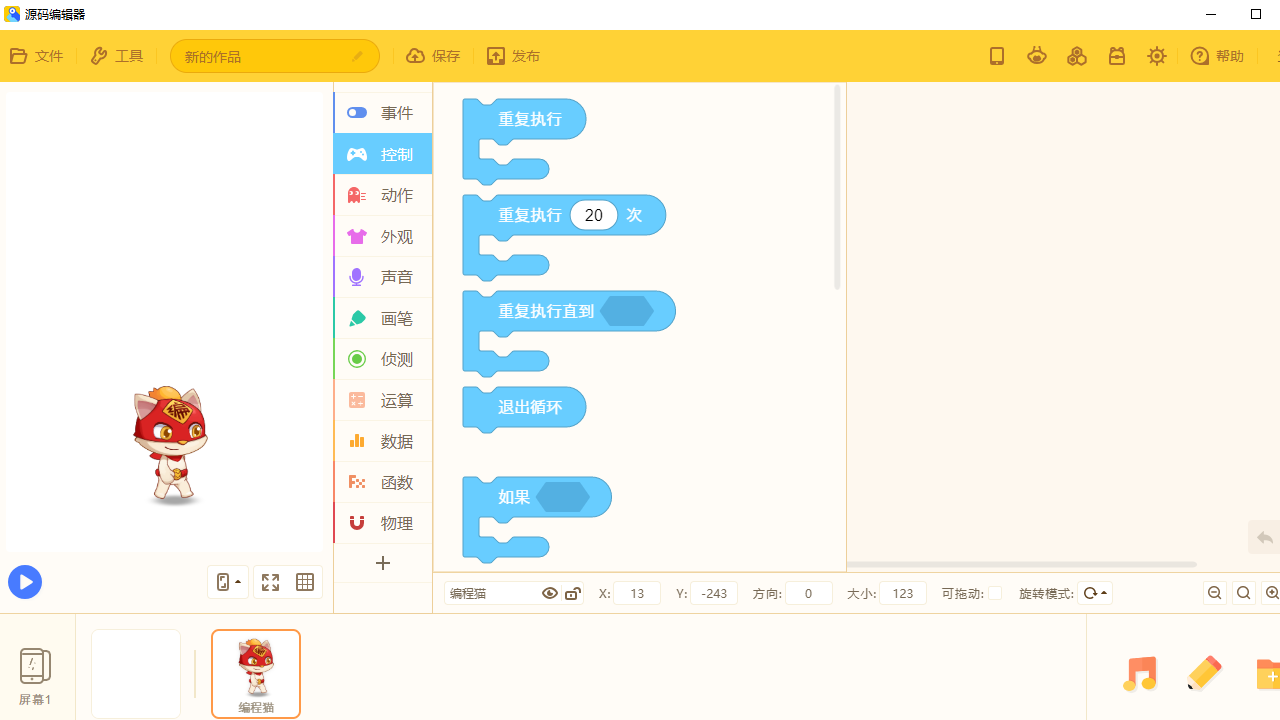Click the blue play button under stage
Viewport: 1280px width, 720px height.
coord(25,582)
